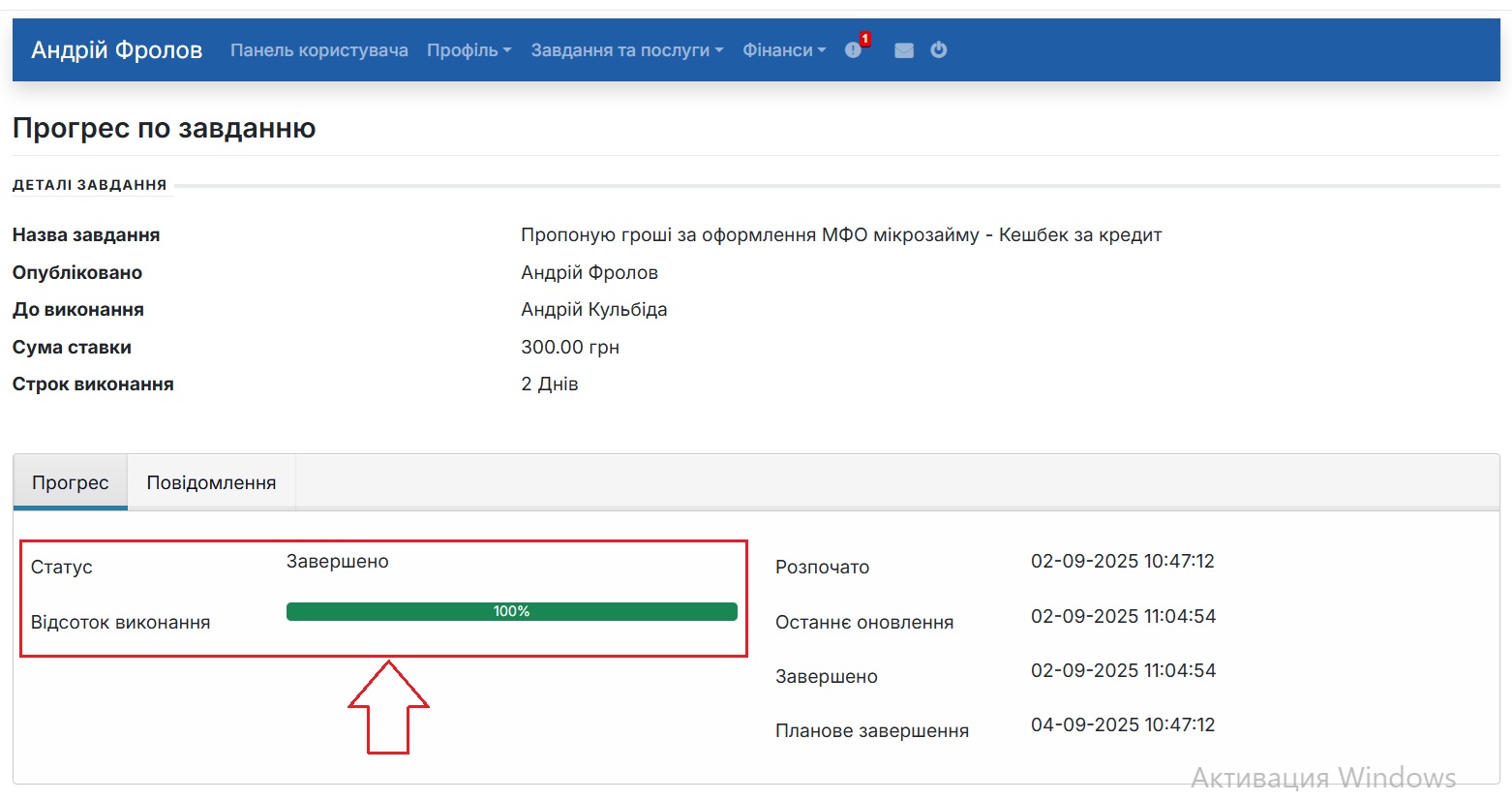The image size is (1512, 801).
Task: Click the logout power icon
Action: pyautogui.click(x=938, y=50)
